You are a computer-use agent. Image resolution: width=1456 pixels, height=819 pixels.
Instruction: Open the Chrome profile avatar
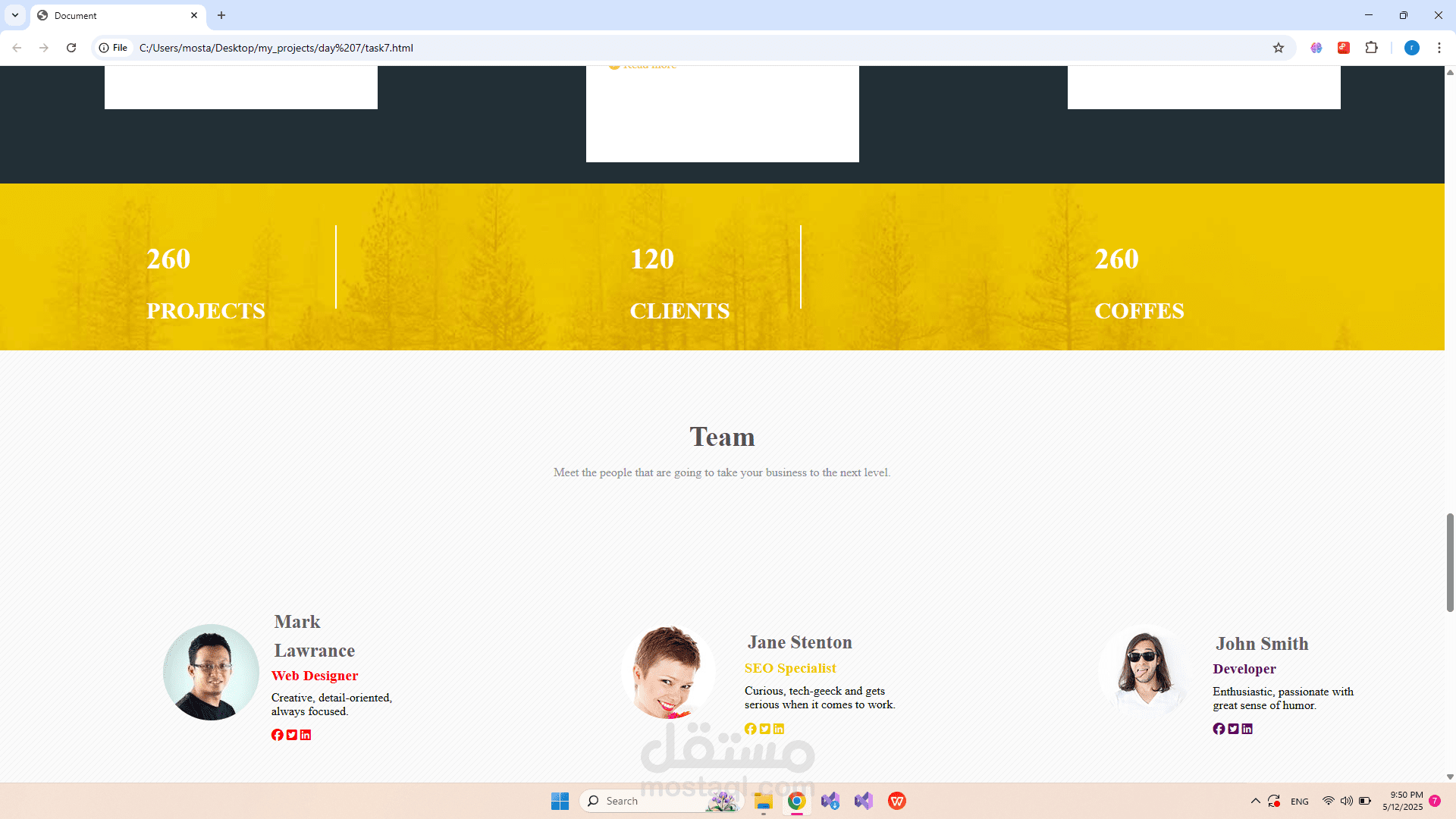(1412, 48)
